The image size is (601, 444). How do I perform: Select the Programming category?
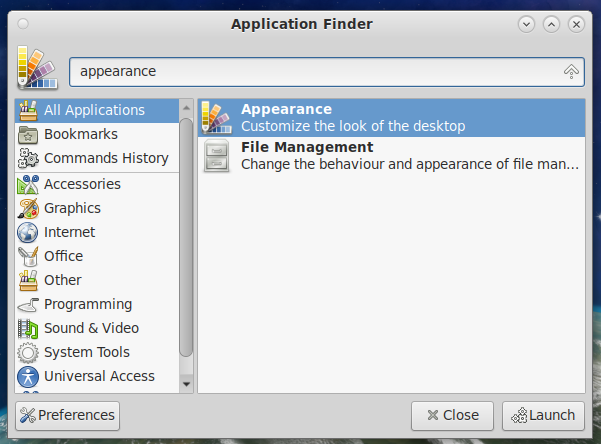[88, 304]
